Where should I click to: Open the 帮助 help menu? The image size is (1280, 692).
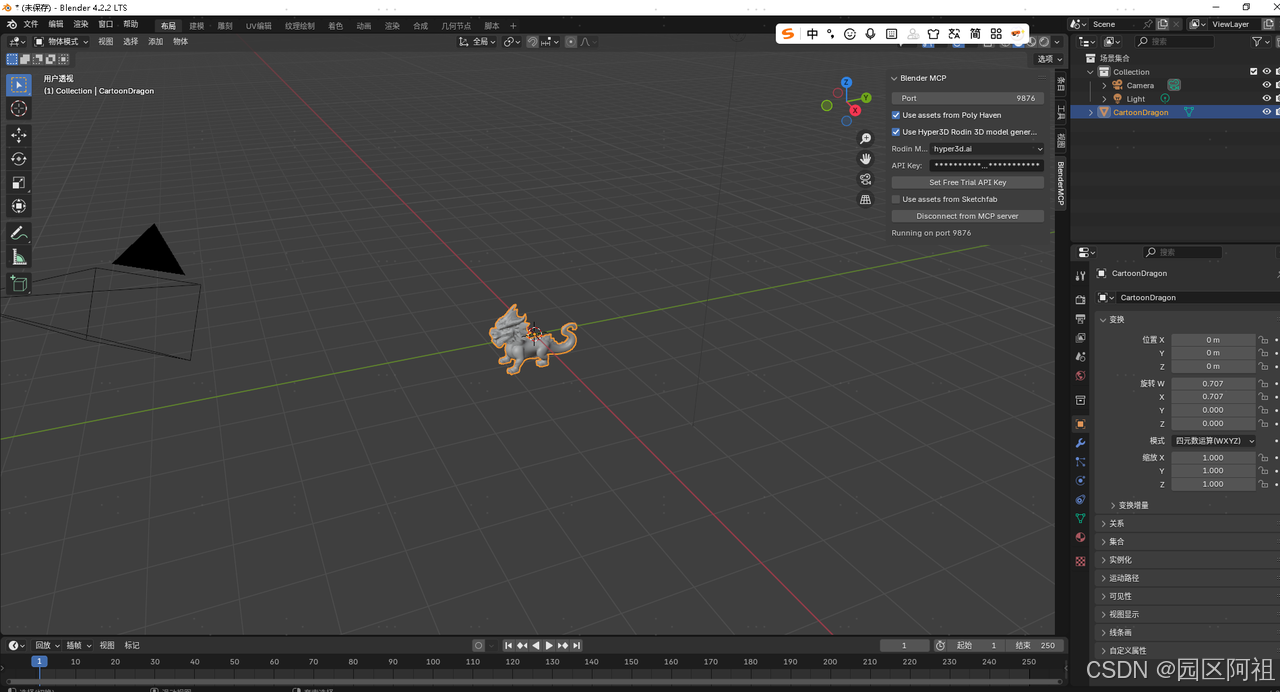click(131, 24)
